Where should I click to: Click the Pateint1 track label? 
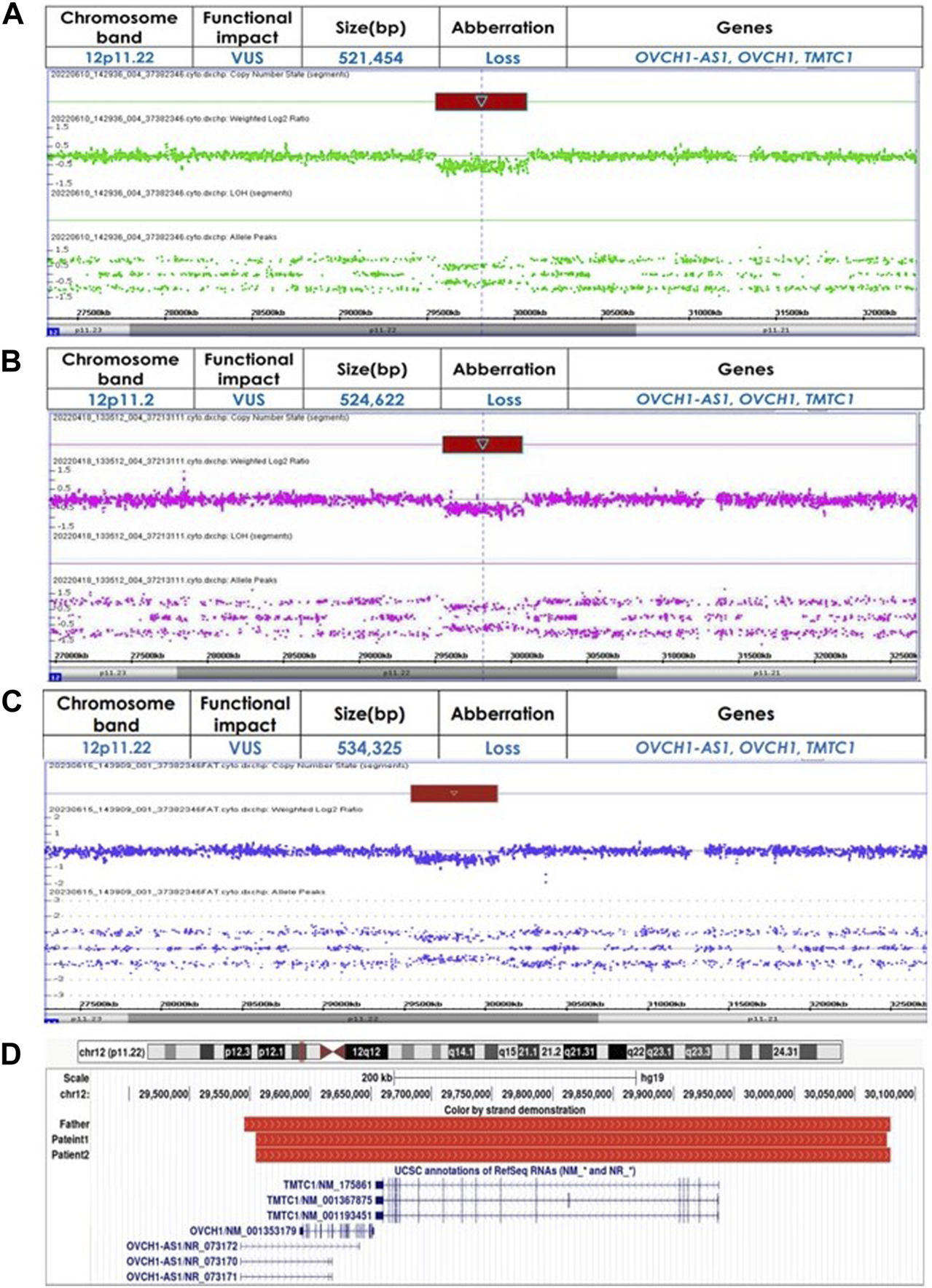tap(71, 1139)
